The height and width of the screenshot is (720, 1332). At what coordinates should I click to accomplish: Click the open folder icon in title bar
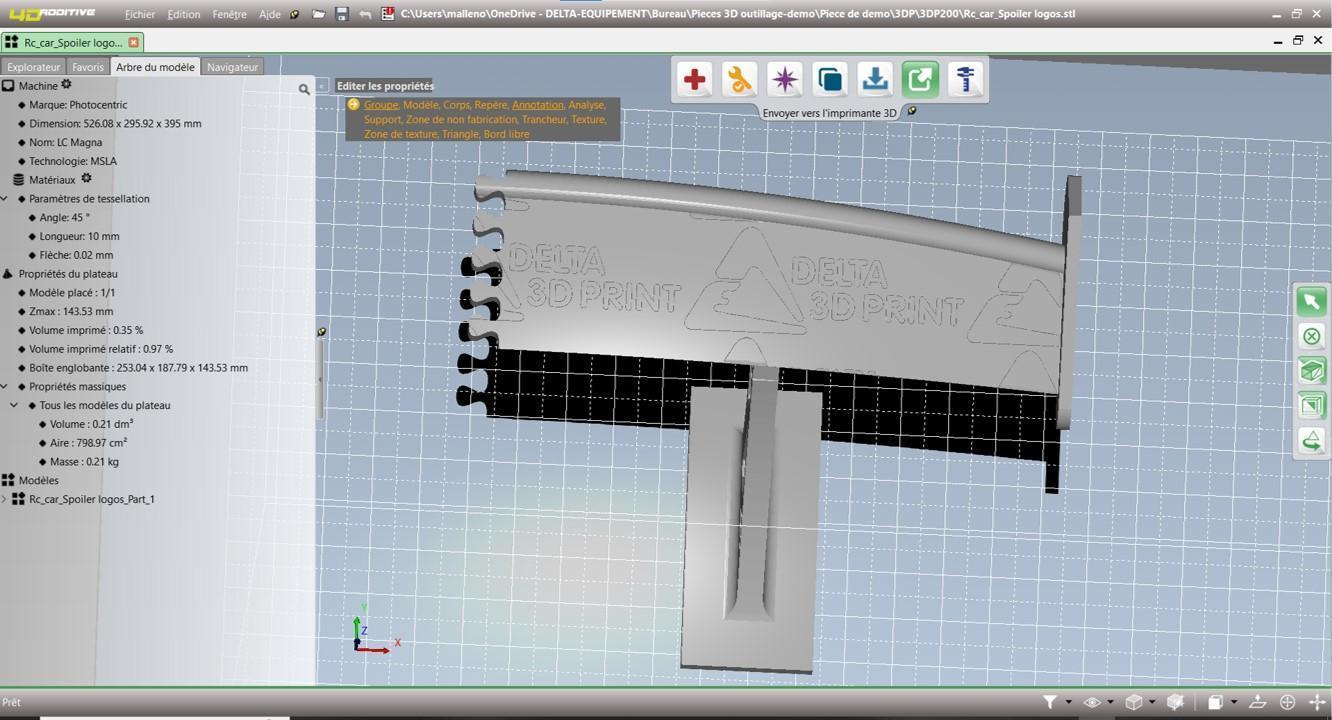[x=318, y=14]
